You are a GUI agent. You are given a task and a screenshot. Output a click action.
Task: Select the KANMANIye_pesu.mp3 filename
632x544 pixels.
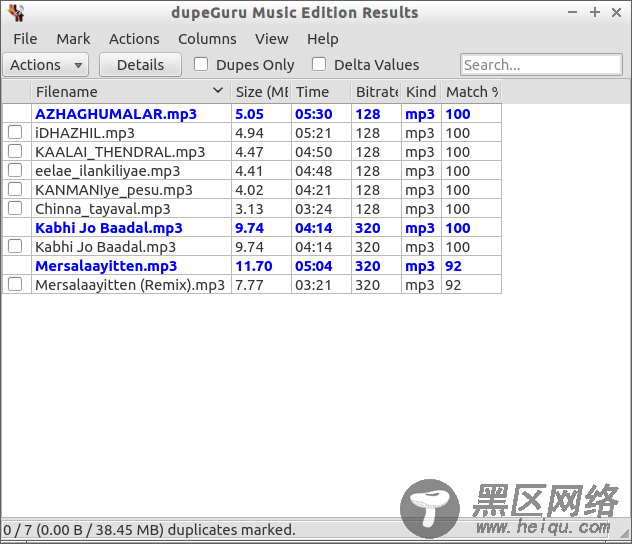(114, 190)
